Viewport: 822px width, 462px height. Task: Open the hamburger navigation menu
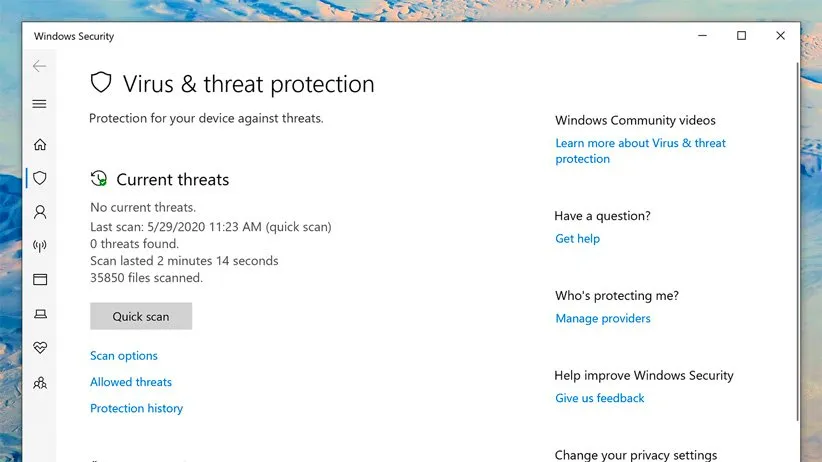click(x=40, y=103)
